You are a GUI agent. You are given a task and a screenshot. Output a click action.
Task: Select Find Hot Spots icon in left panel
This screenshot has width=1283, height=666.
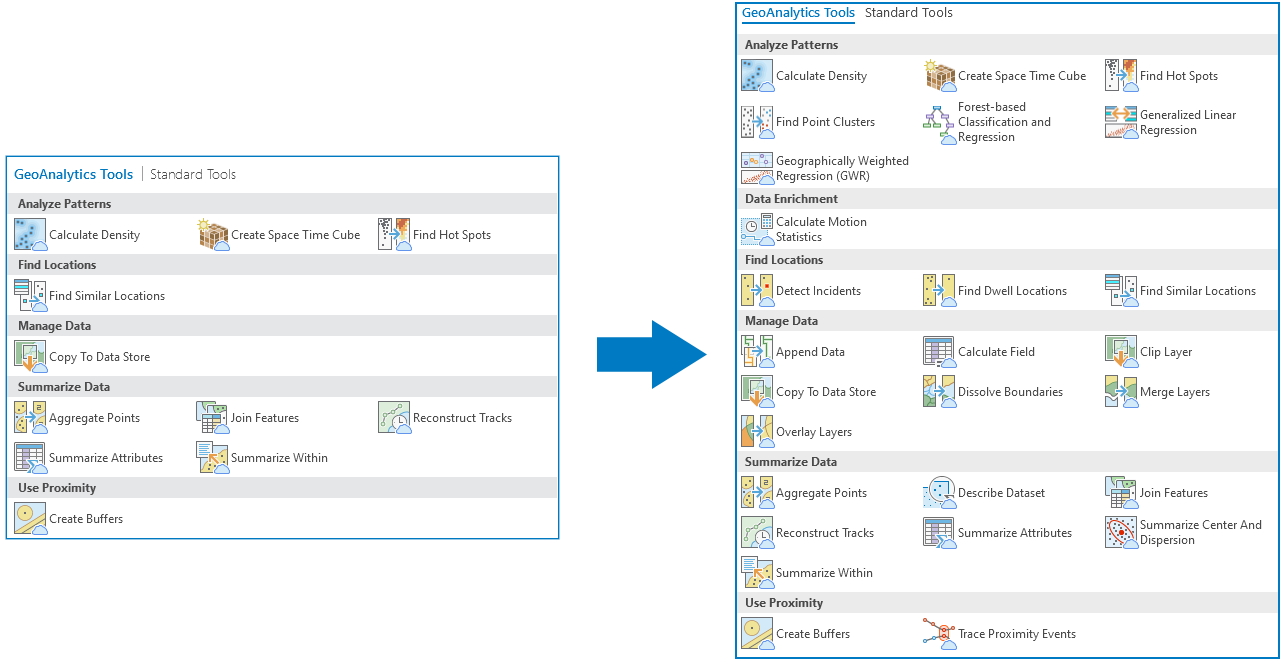pos(394,235)
